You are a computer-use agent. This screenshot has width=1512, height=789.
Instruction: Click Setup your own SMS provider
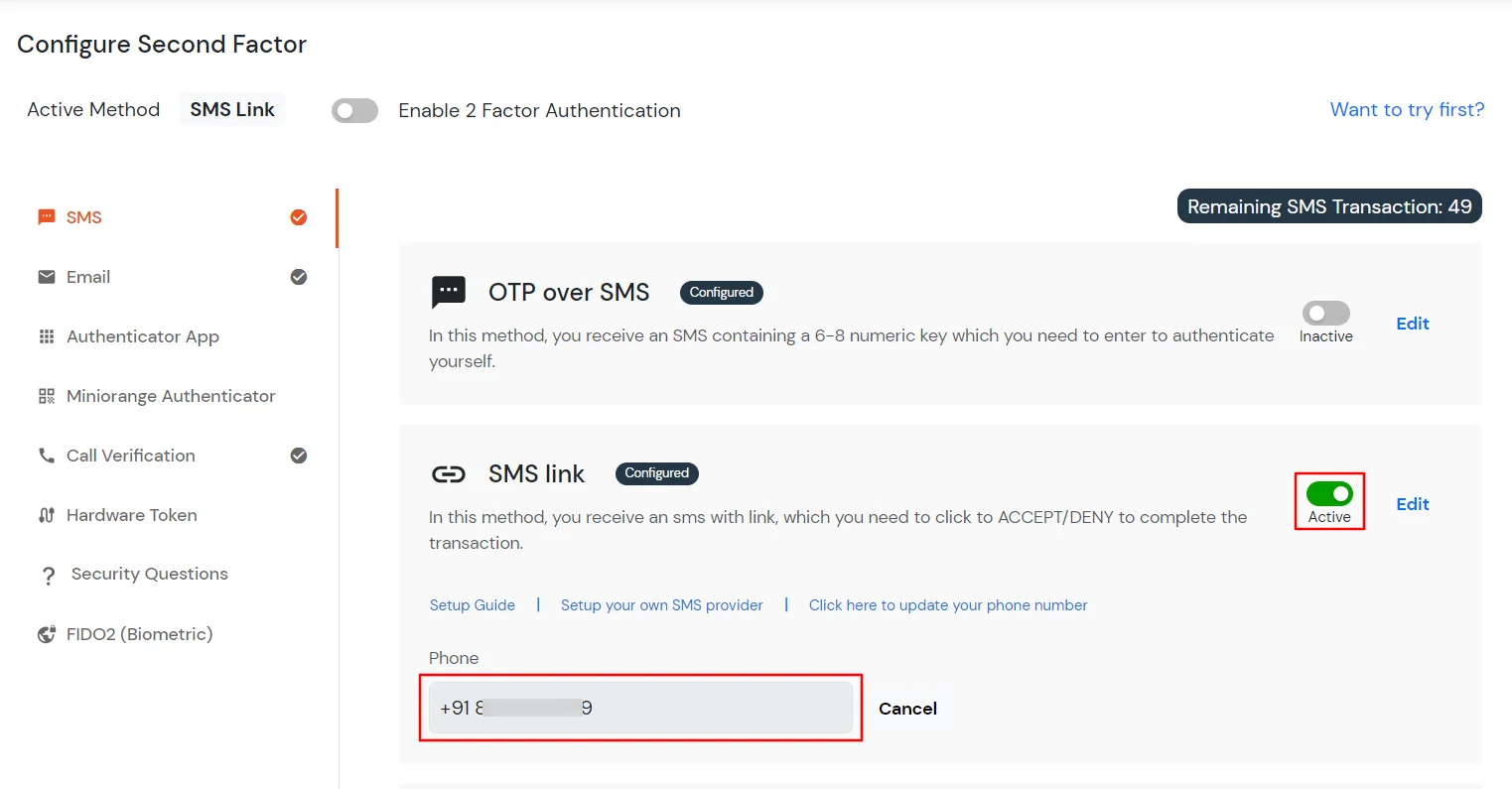[661, 604]
